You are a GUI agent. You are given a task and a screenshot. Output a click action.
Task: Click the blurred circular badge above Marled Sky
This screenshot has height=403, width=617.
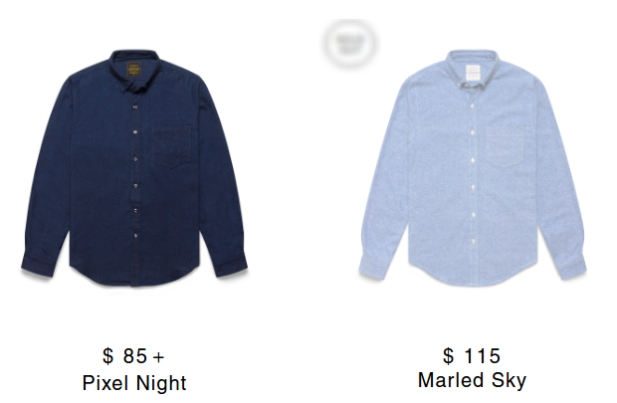[x=349, y=43]
